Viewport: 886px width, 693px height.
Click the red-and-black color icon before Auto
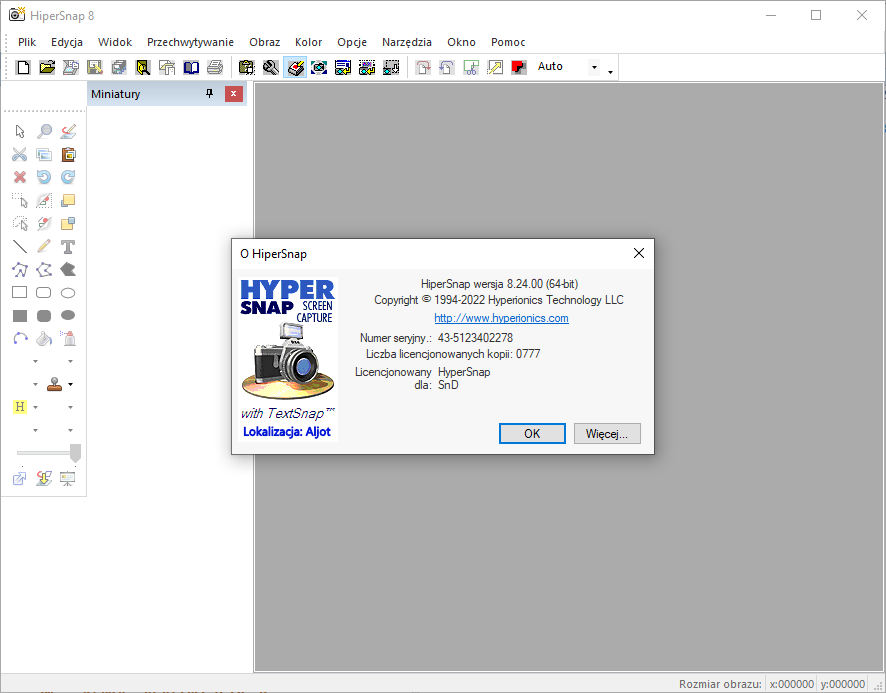(x=518, y=68)
